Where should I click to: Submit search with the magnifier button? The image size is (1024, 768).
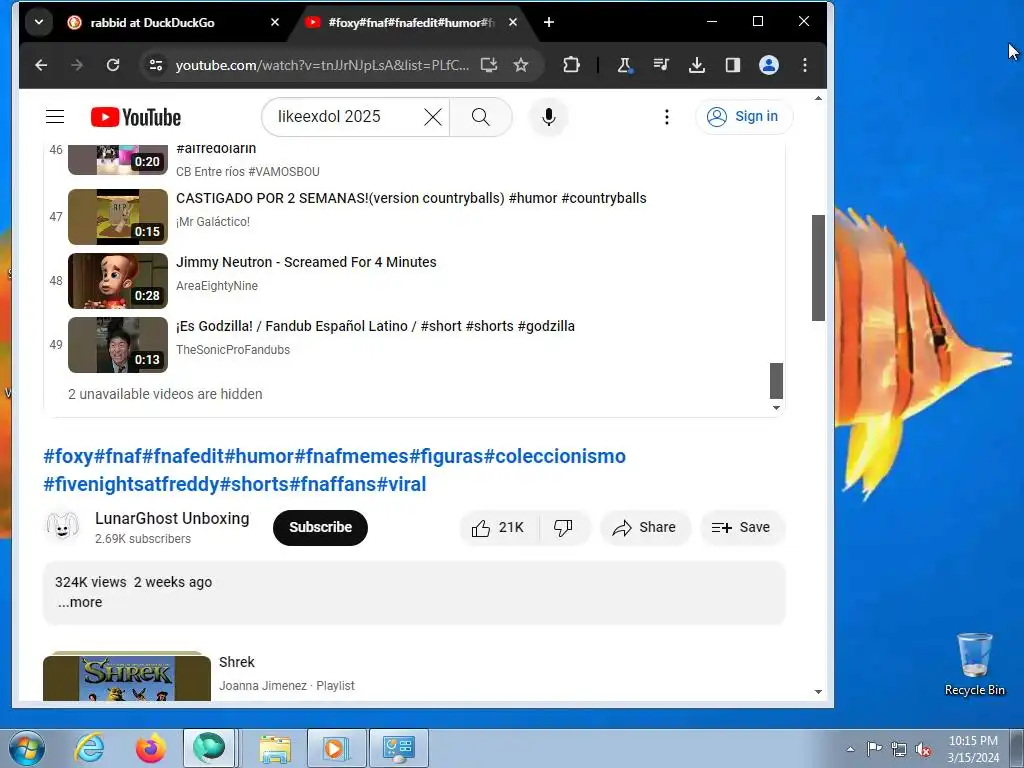pyautogui.click(x=481, y=117)
